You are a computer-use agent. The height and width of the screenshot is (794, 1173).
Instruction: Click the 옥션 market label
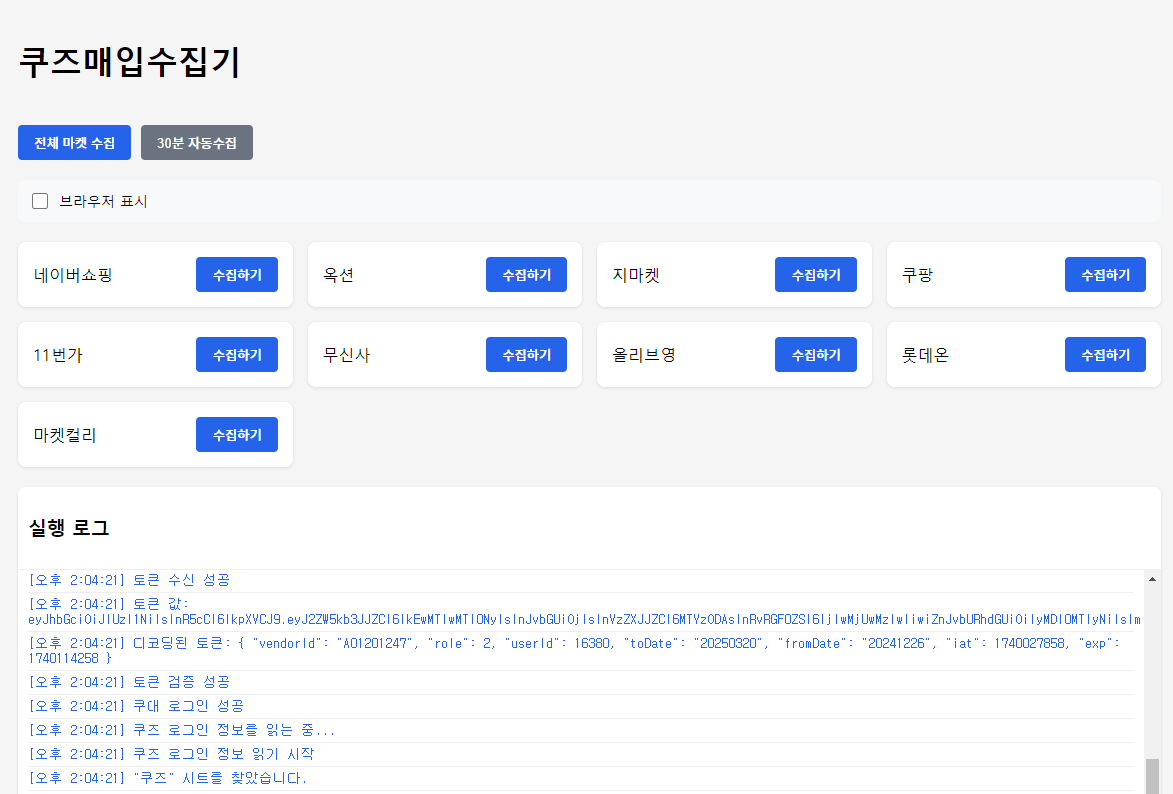pyautogui.click(x=338, y=275)
